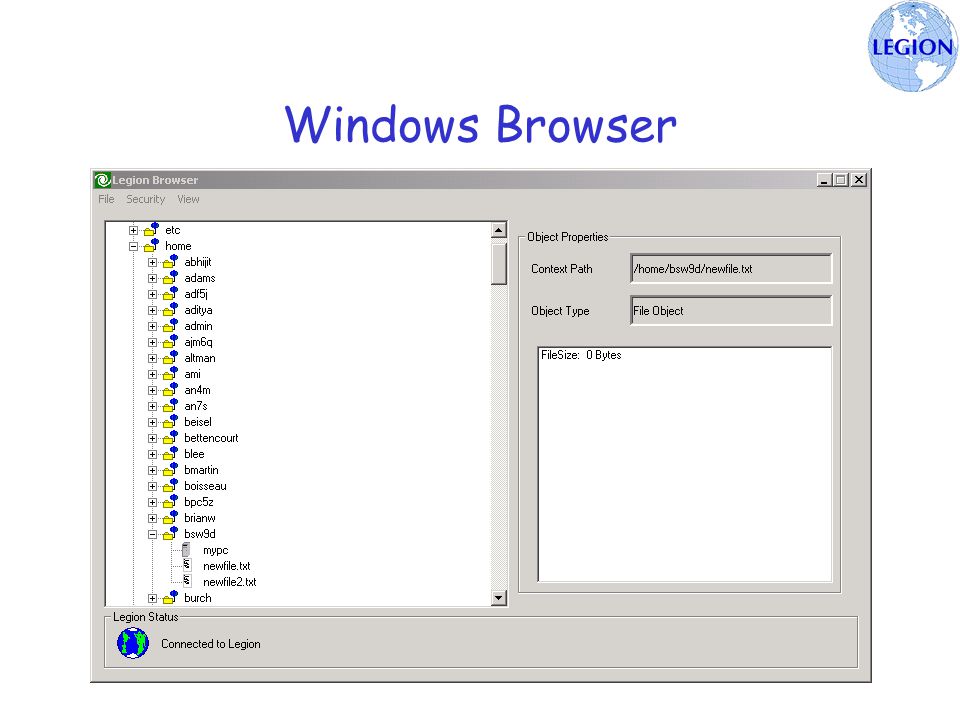Open the Security menu
Viewport: 960px width, 720px height.
146,199
